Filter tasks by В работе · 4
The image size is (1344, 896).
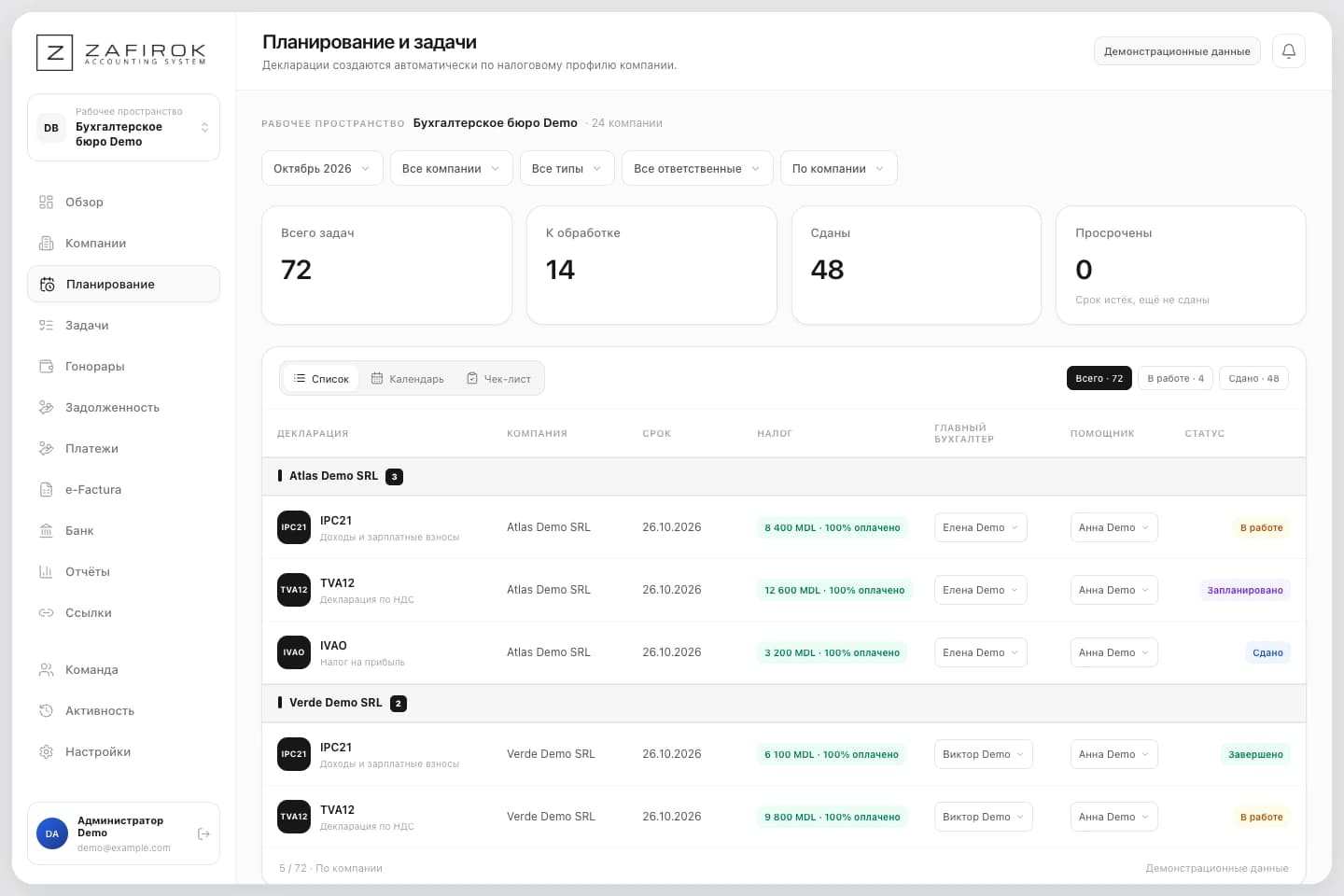click(x=1175, y=378)
